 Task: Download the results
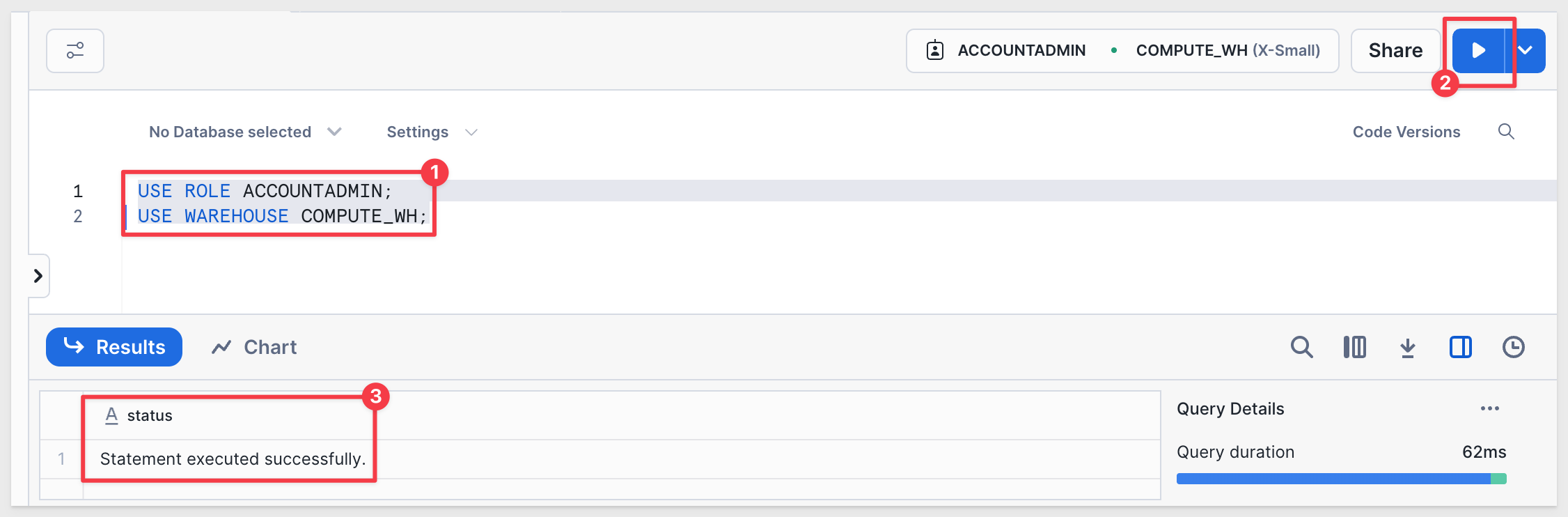[1408, 347]
